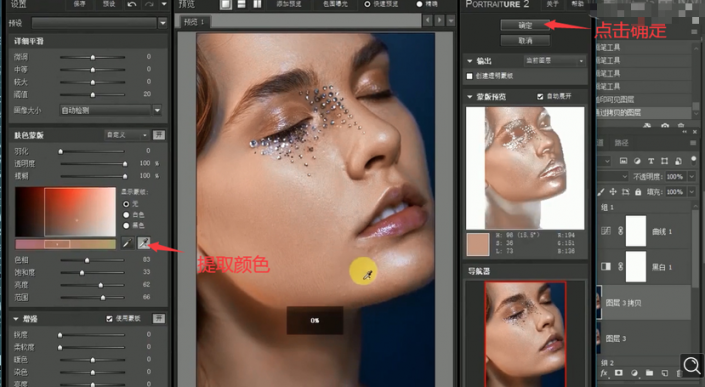
Task: Select the vertical split preview layout icon
Action: (x=257, y=4)
